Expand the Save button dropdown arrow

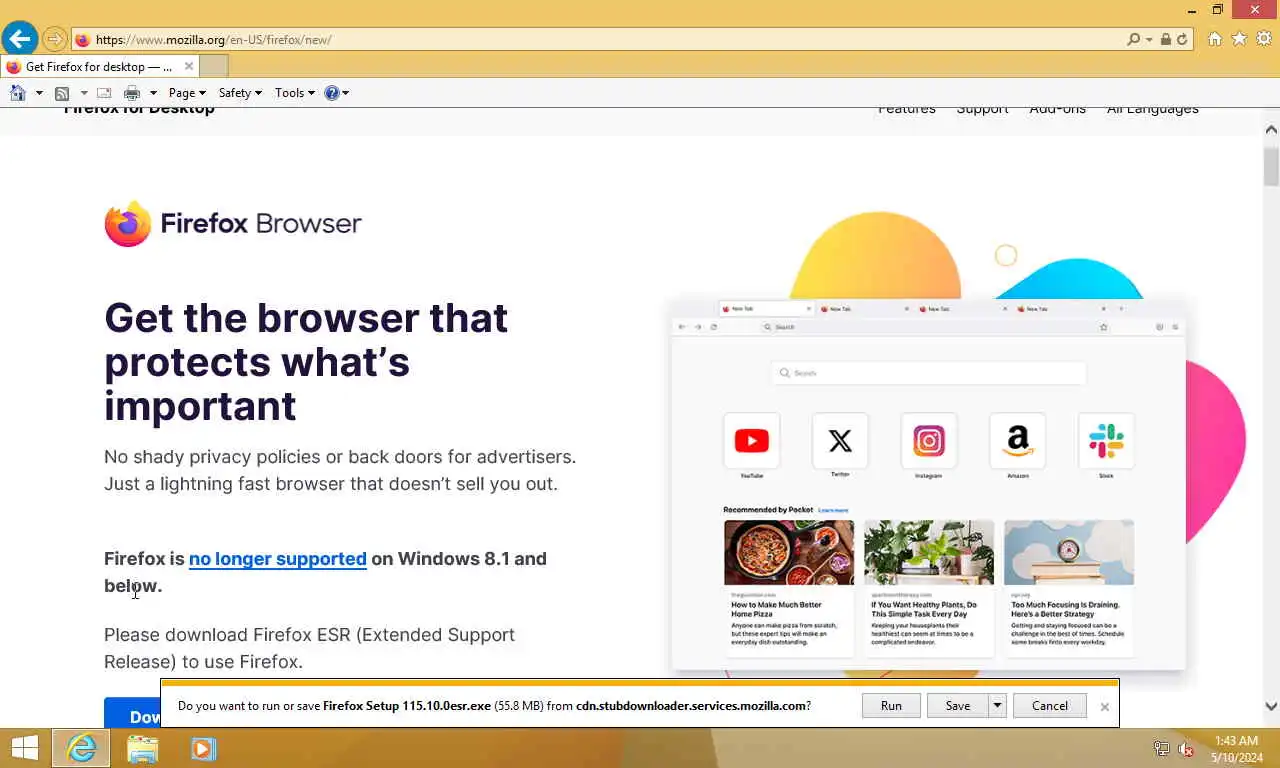point(997,706)
